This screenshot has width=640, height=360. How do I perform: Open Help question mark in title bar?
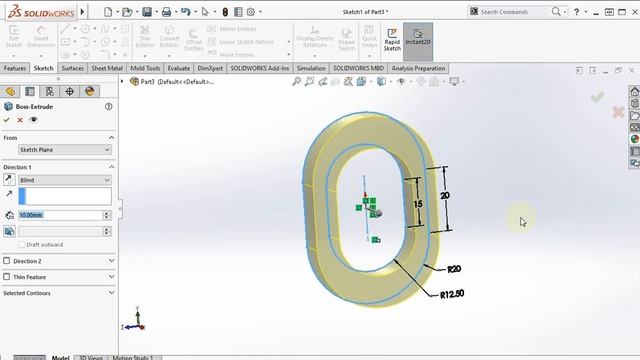(576, 12)
